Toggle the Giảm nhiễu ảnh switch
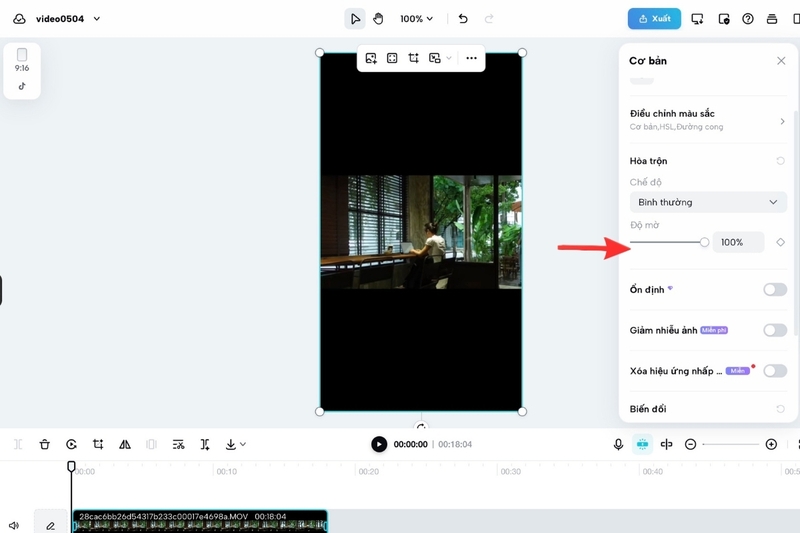Screen dimensions: 800x533 point(775,331)
